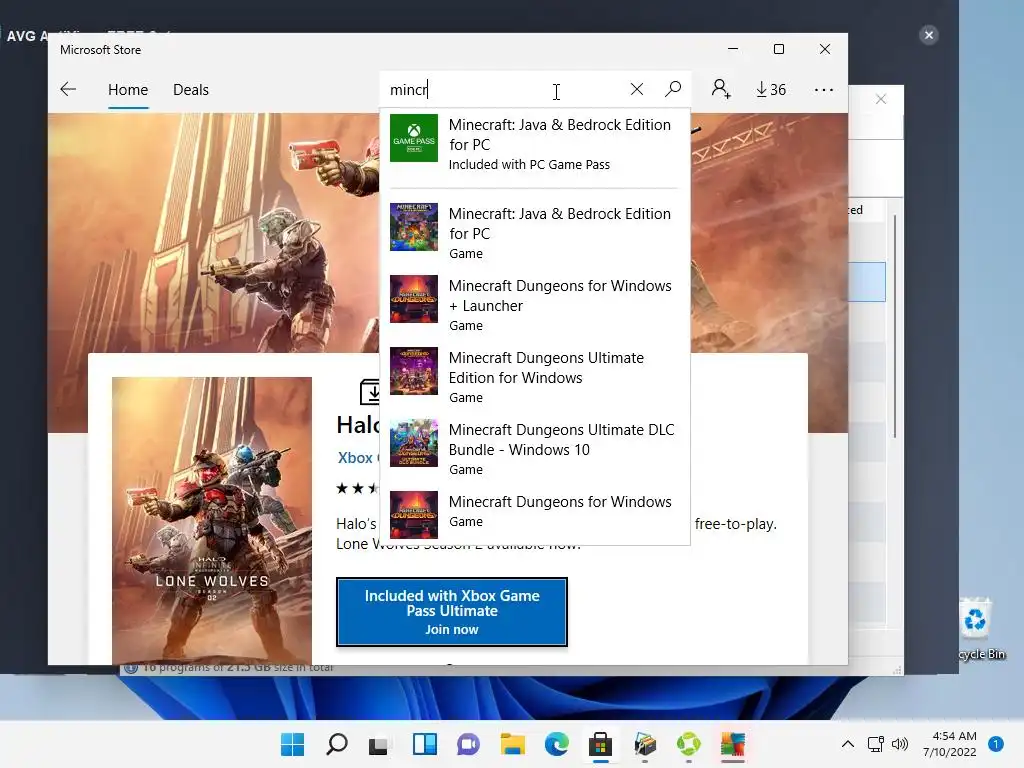The width and height of the screenshot is (1024, 768).
Task: Open the volume icon in the tray
Action: [900, 744]
